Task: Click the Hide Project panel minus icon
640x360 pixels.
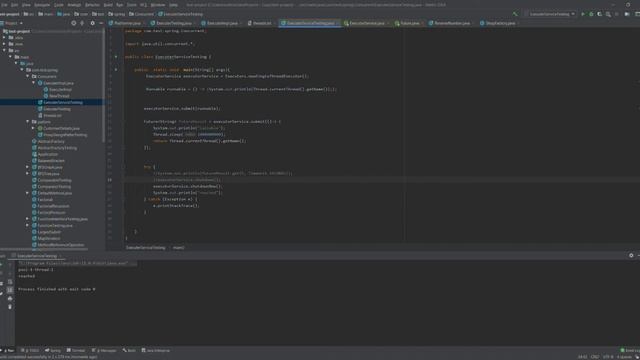Action: point(101,23)
